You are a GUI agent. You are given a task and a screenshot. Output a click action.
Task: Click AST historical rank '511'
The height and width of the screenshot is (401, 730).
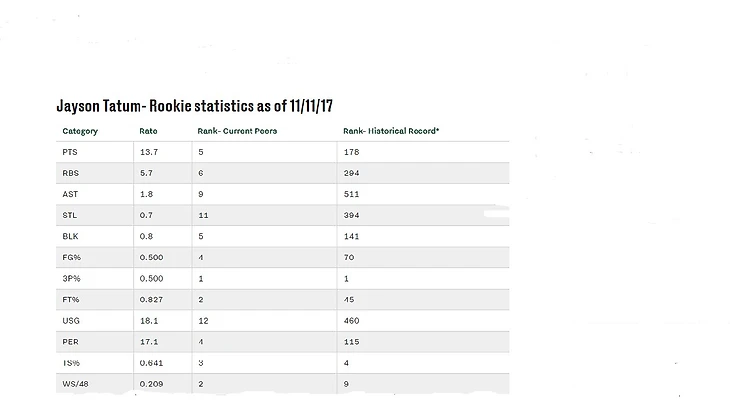(351, 194)
